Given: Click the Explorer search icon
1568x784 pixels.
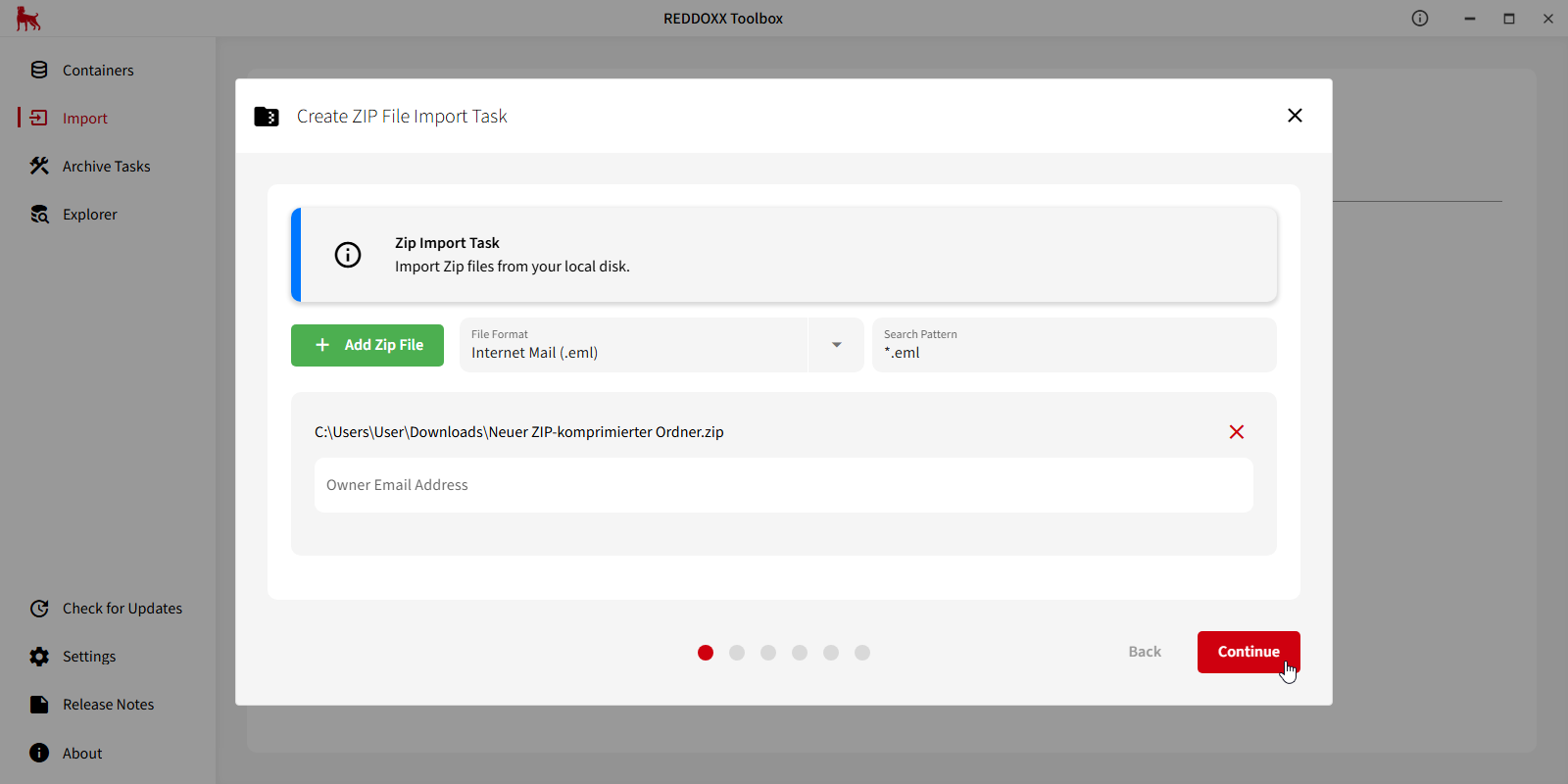Looking at the screenshot, I should (x=39, y=214).
